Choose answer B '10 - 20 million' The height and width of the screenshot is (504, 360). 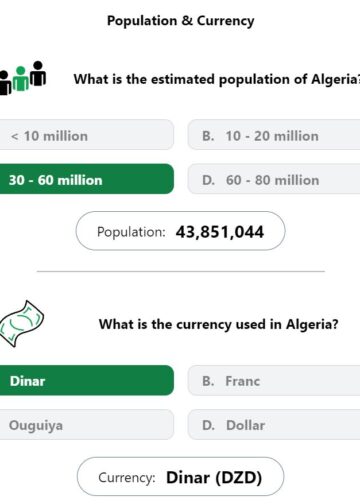click(x=274, y=135)
